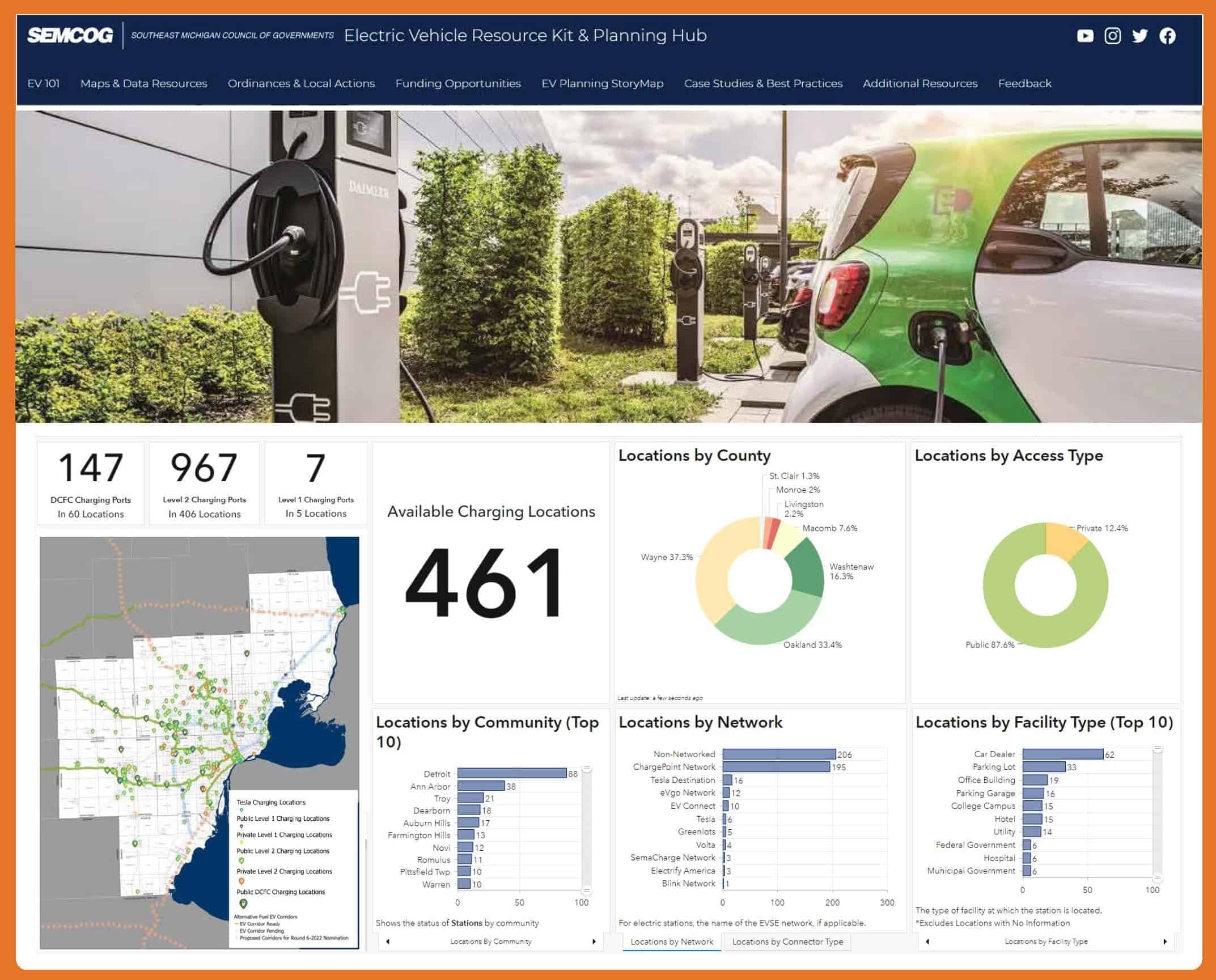Click the Locations by Access Type heading
The image size is (1216, 980).
[1009, 456]
